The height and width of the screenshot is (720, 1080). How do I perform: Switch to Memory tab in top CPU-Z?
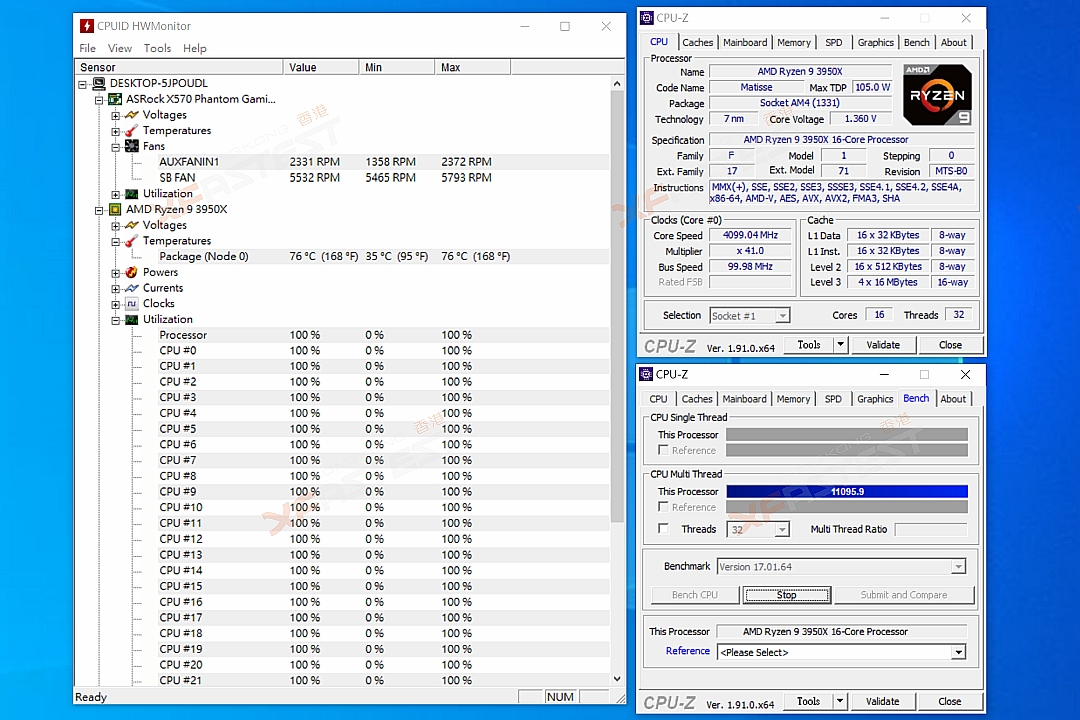tap(793, 42)
